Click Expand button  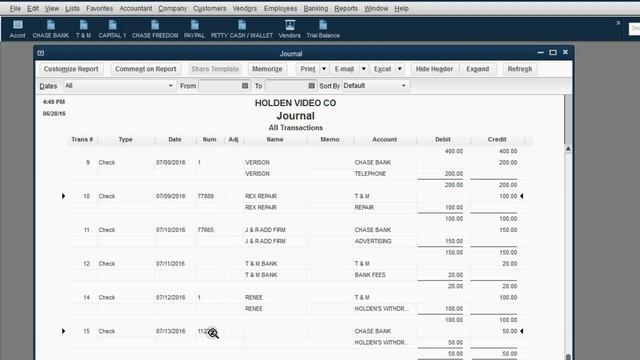click(478, 69)
